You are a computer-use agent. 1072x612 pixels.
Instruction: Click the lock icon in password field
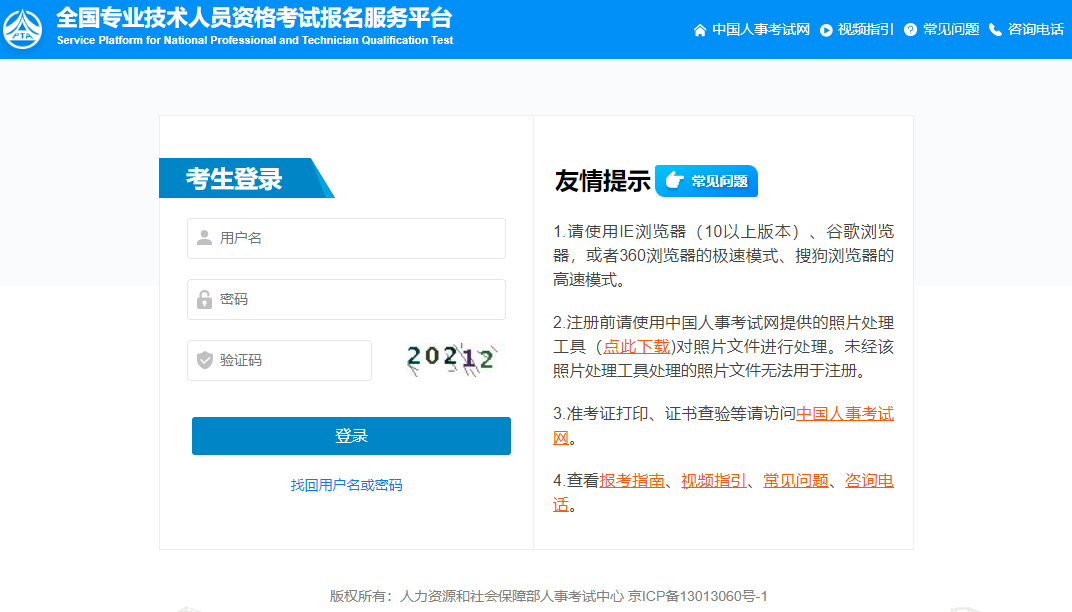(x=205, y=299)
